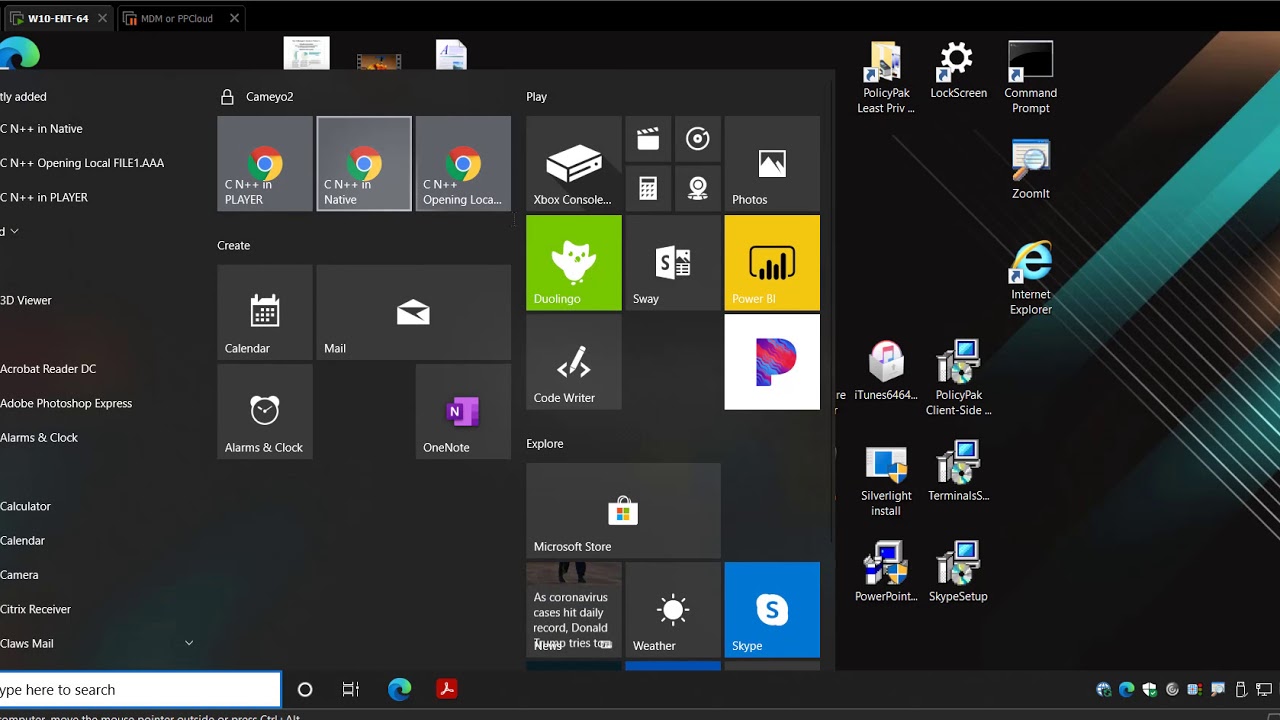Open the News live tile
The height and width of the screenshot is (720, 1280).
tap(574, 609)
